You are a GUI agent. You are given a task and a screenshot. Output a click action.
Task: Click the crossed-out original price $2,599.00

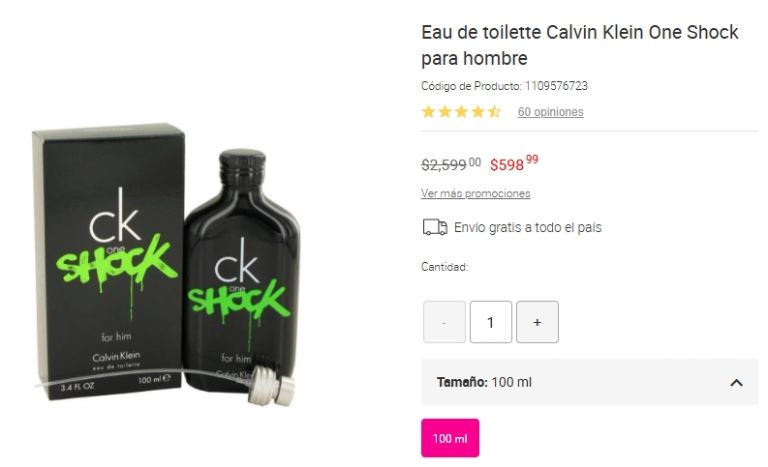451,164
